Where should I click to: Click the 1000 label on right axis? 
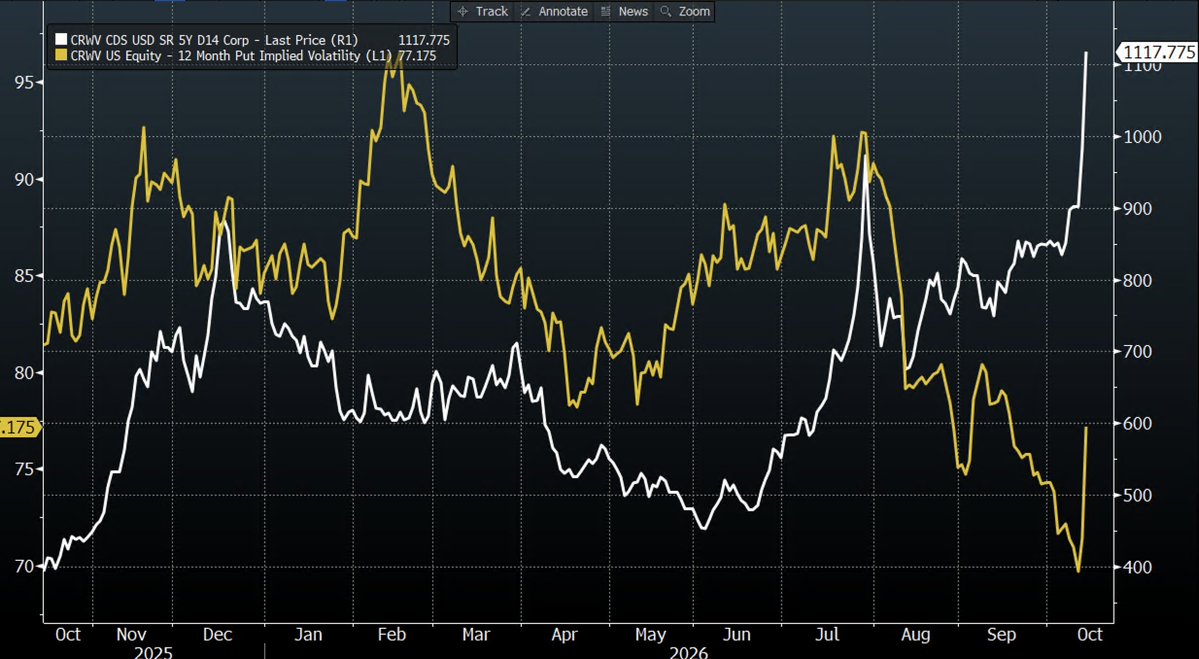click(x=1142, y=137)
